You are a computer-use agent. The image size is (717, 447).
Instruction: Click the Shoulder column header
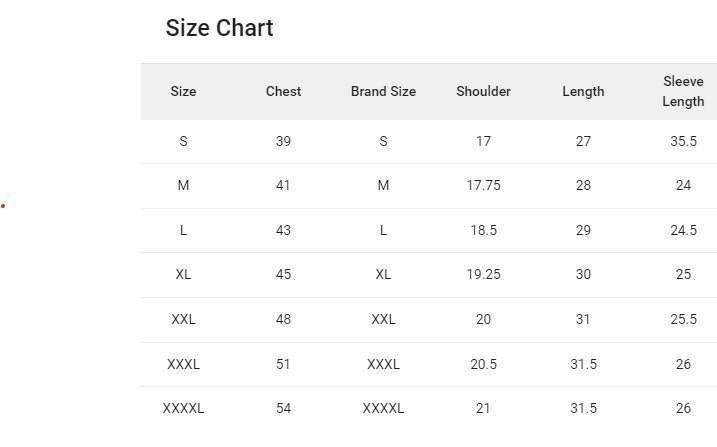[483, 91]
